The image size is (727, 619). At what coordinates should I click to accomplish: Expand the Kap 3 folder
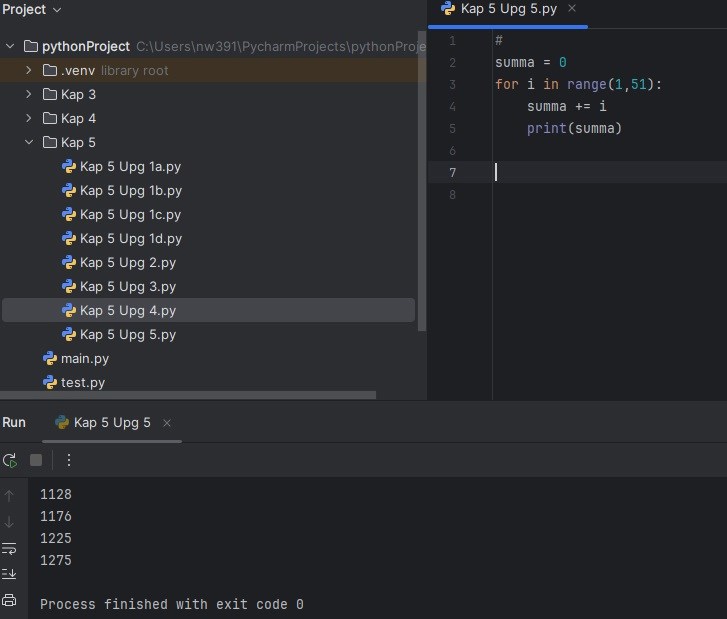[29, 95]
